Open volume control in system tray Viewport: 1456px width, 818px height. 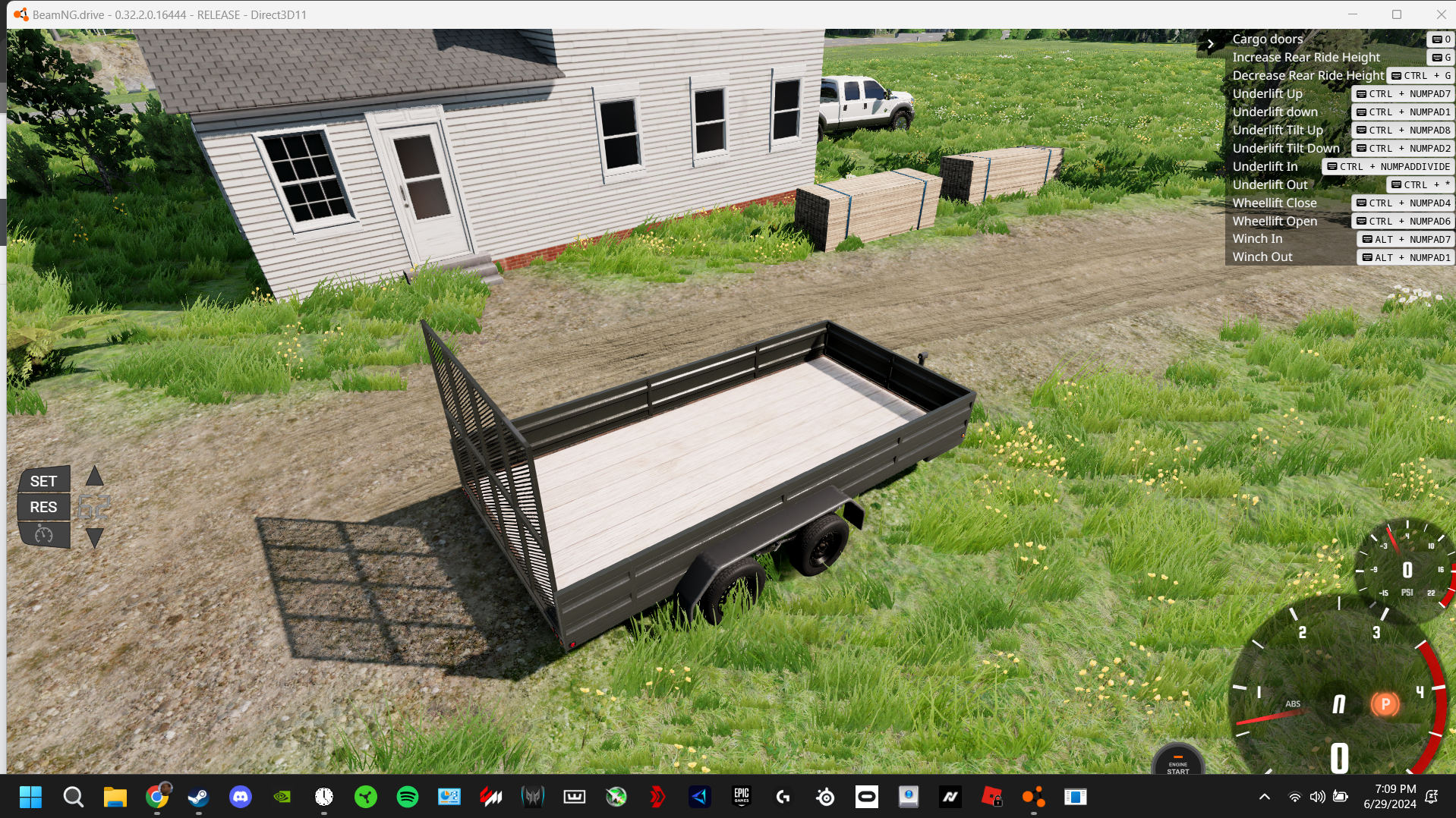[x=1318, y=797]
